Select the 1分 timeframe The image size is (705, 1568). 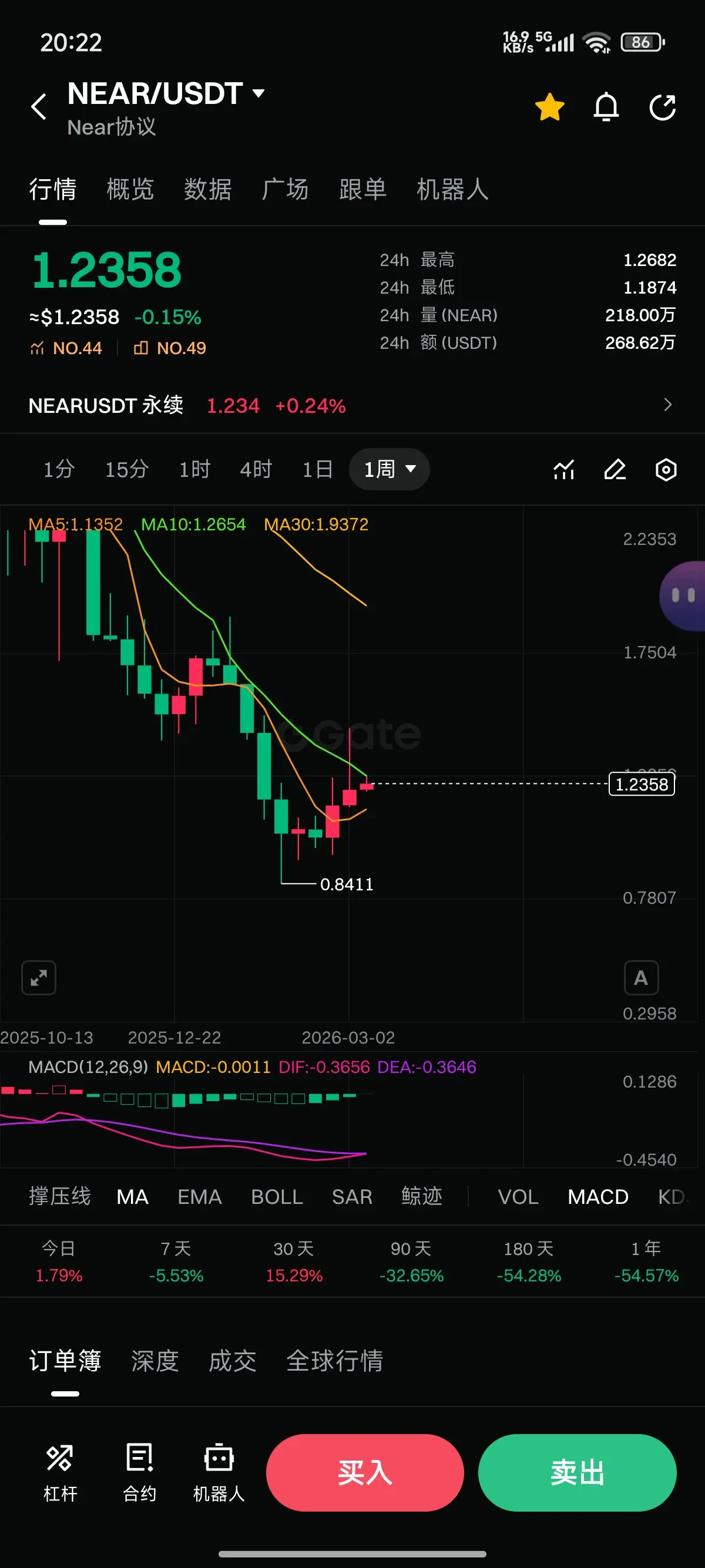pos(59,469)
